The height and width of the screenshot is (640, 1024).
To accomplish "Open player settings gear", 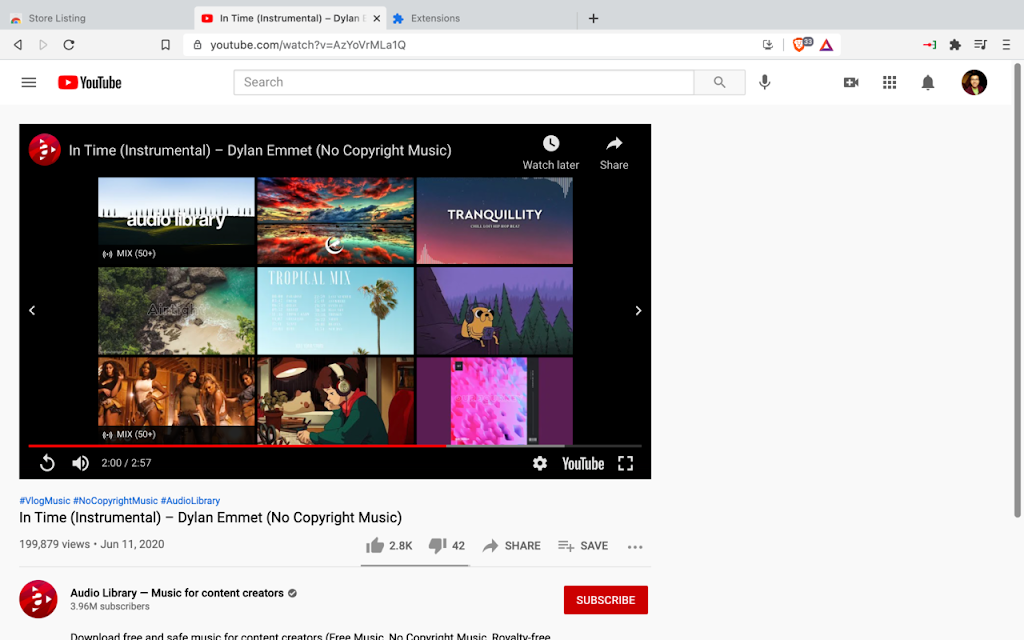I will click(x=539, y=463).
